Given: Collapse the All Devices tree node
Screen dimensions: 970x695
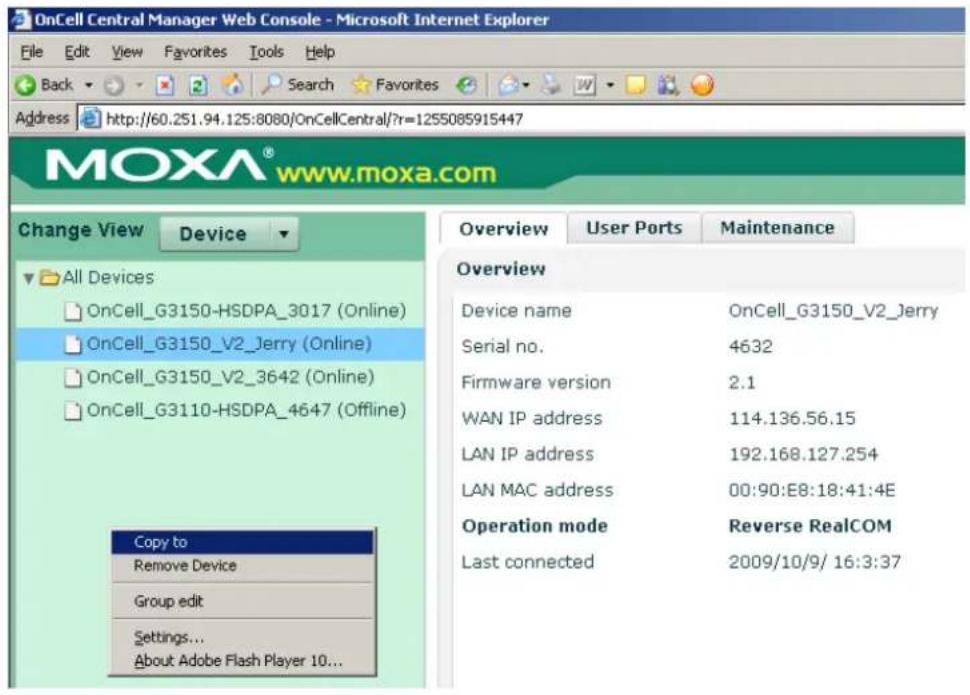Looking at the screenshot, I should click(x=28, y=278).
